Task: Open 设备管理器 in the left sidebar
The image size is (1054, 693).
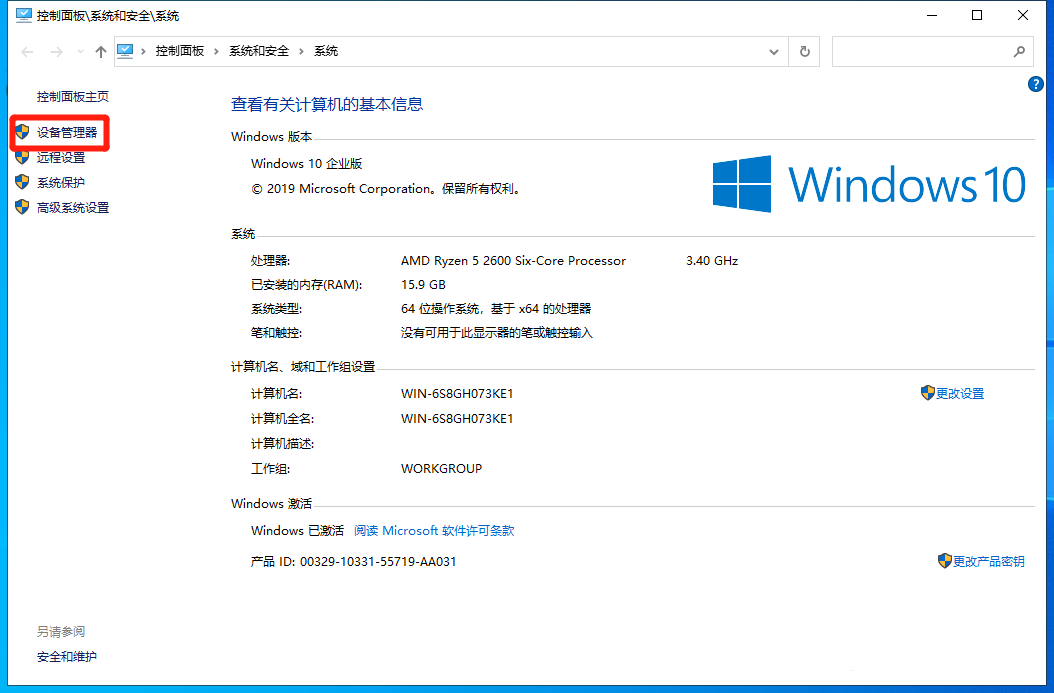Action: [67, 133]
